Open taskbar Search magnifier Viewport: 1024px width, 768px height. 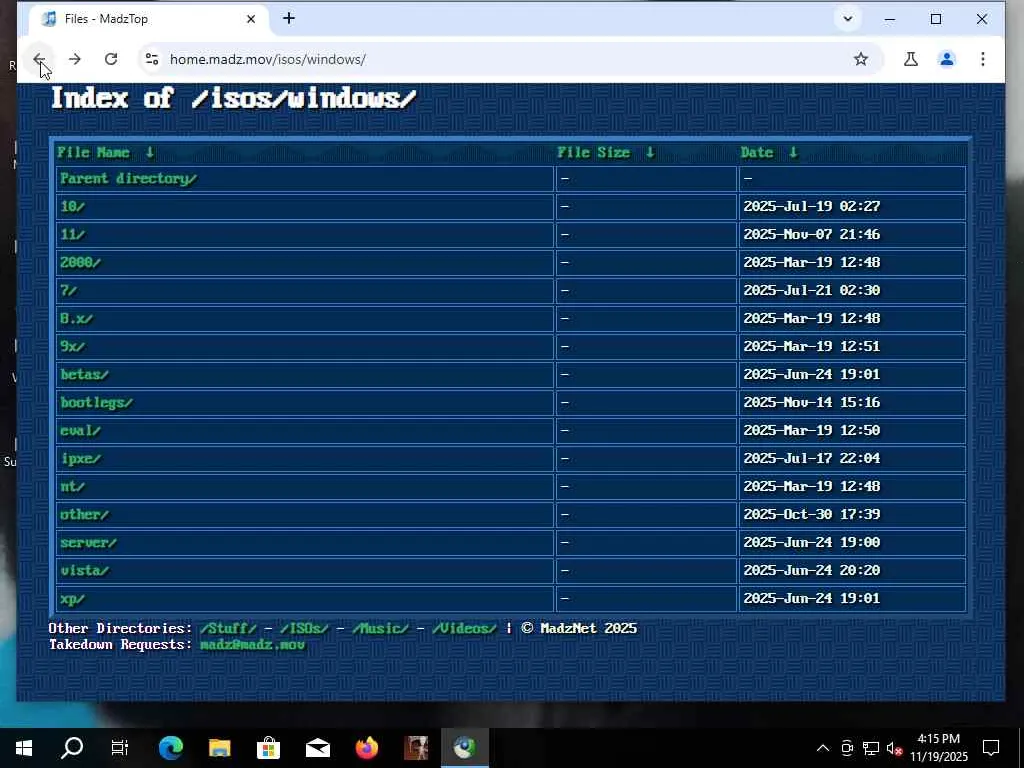tap(72, 748)
